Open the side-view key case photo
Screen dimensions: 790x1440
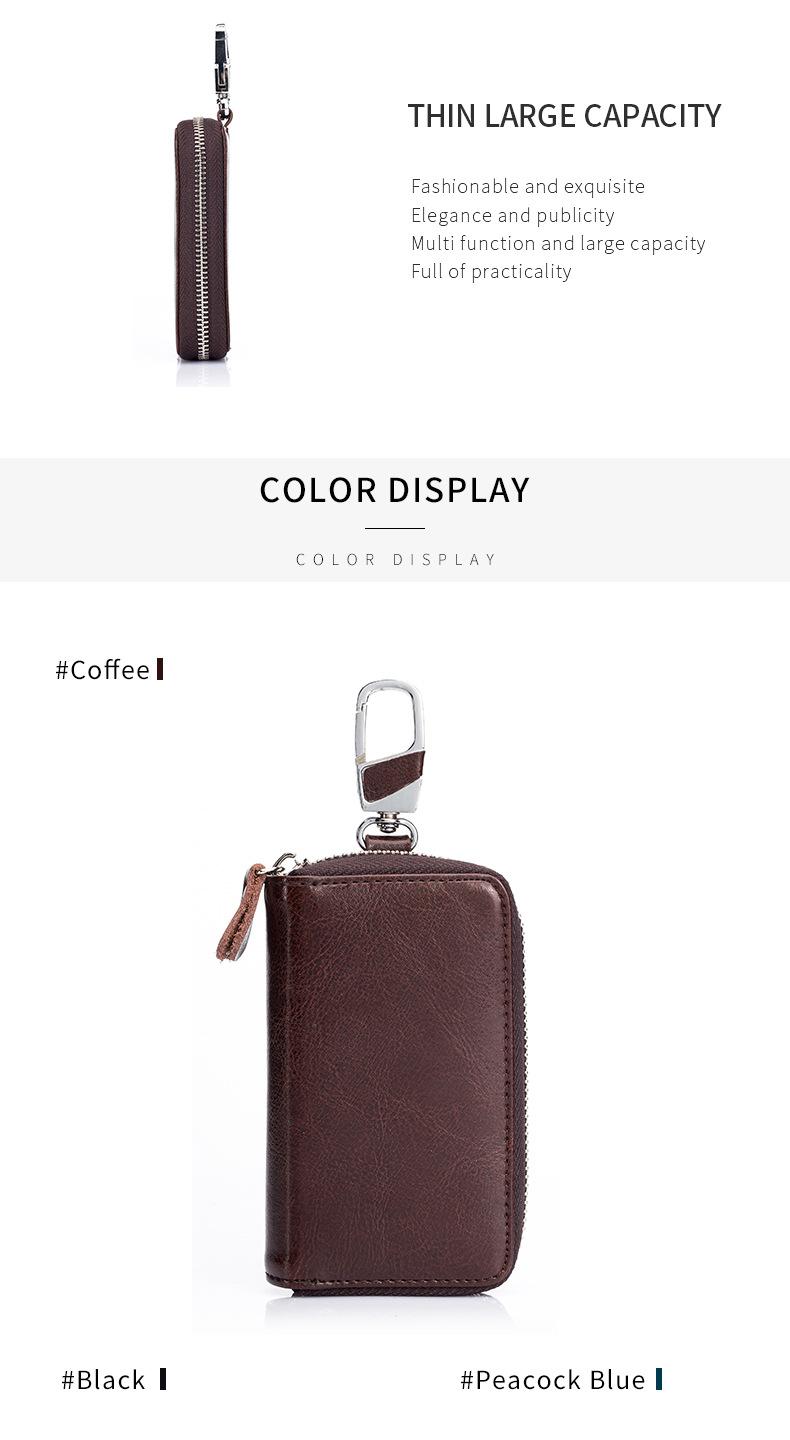[x=203, y=205]
